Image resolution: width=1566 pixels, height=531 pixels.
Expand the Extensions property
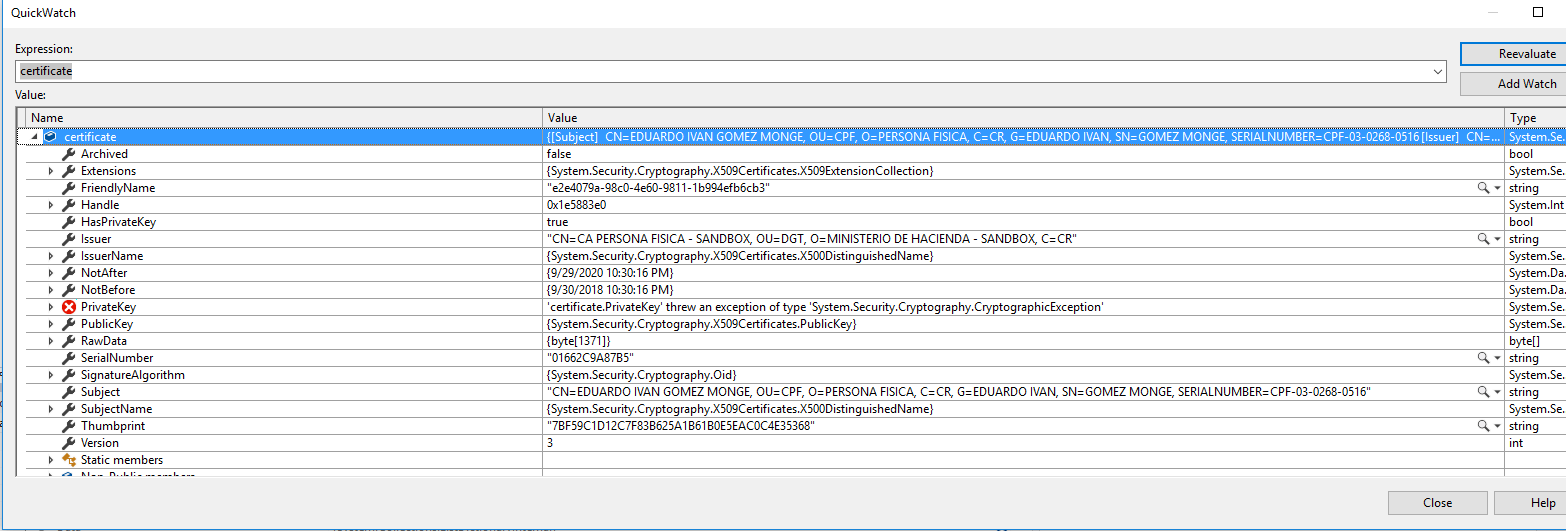(51, 171)
